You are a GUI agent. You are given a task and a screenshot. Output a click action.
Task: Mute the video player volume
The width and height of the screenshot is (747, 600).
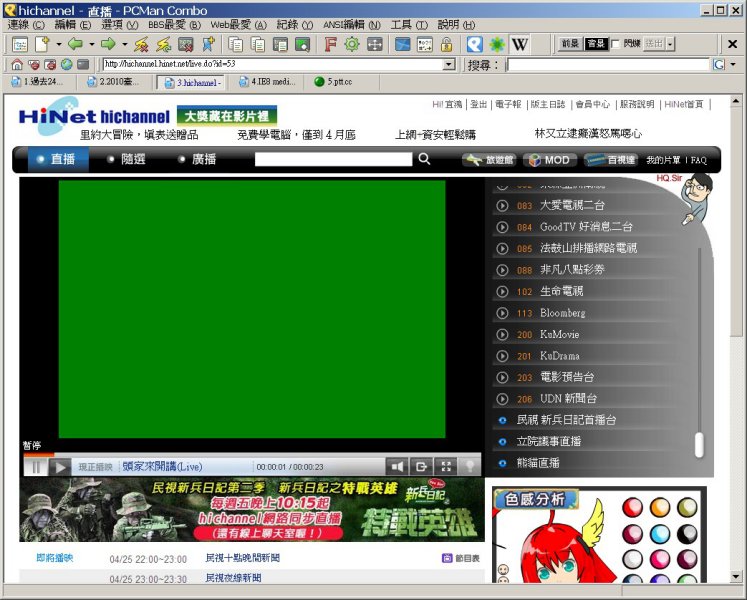(x=397, y=466)
